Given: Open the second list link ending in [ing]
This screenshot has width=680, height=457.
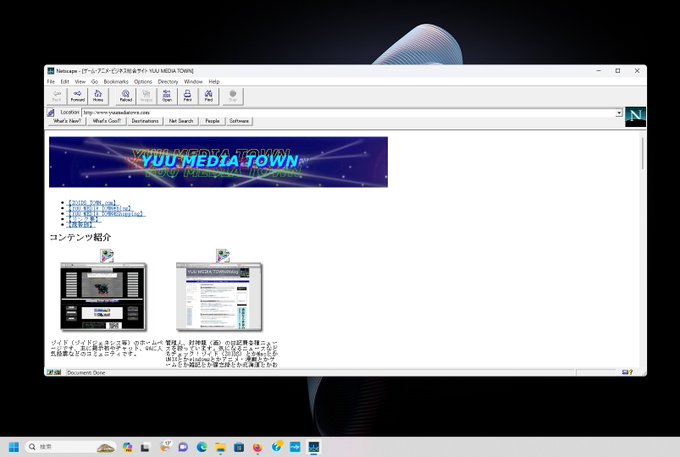Looking at the screenshot, I should (100, 208).
